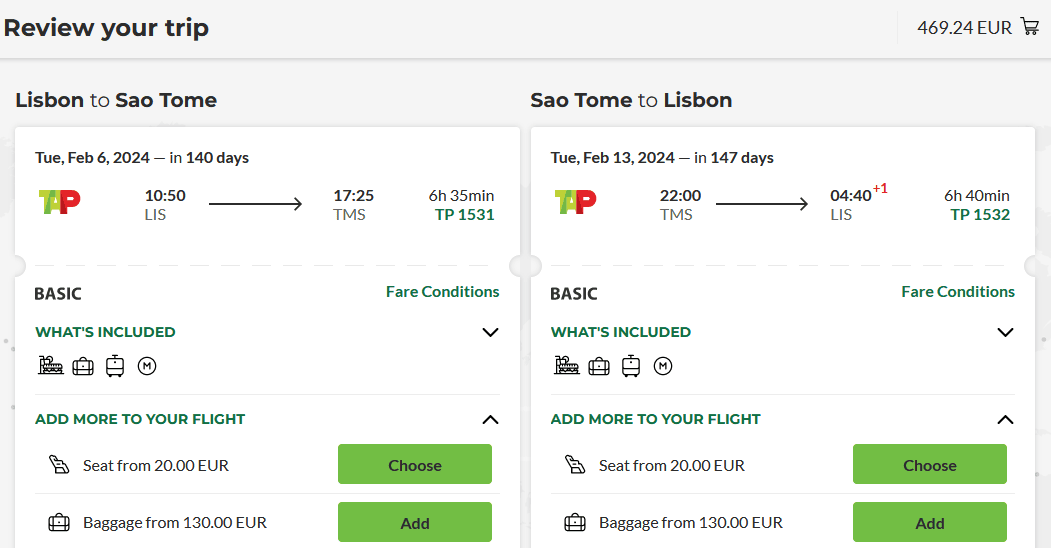Add baggage to the Lisbon to Sao Tome flight
1051x548 pixels.
tap(414, 523)
